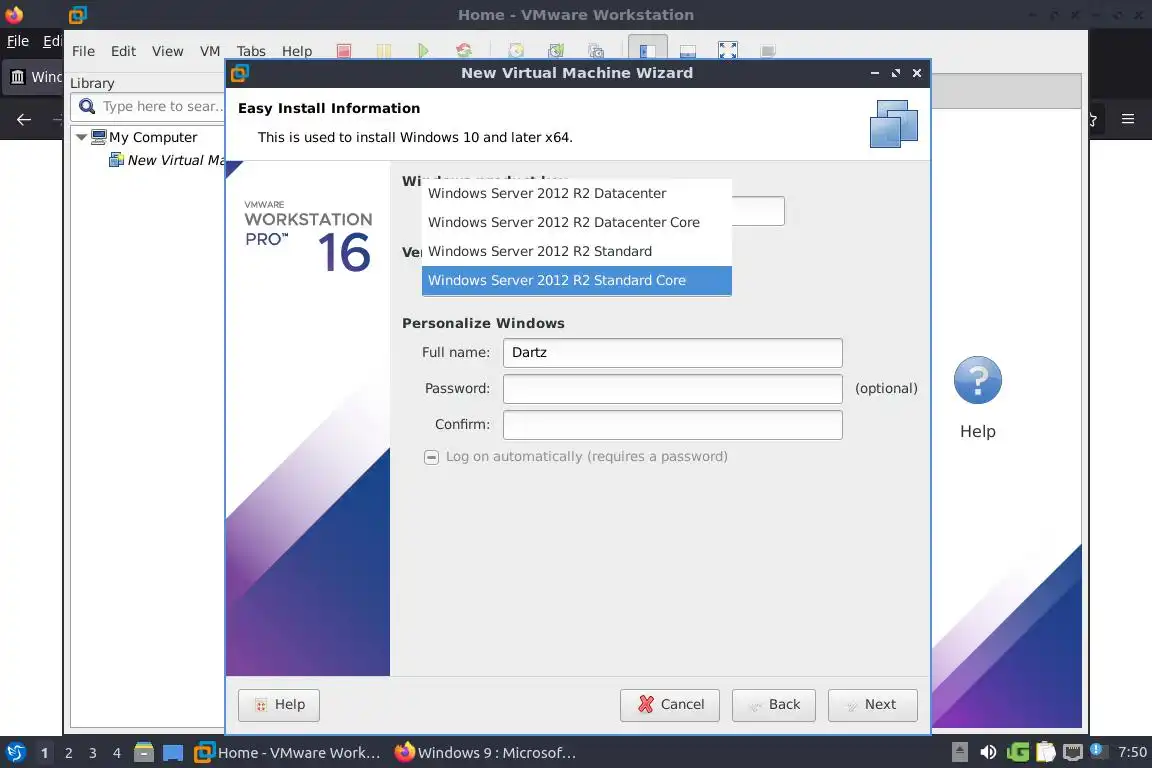Switch to Firefox Windows 9 taskbar entry

[x=485, y=753]
